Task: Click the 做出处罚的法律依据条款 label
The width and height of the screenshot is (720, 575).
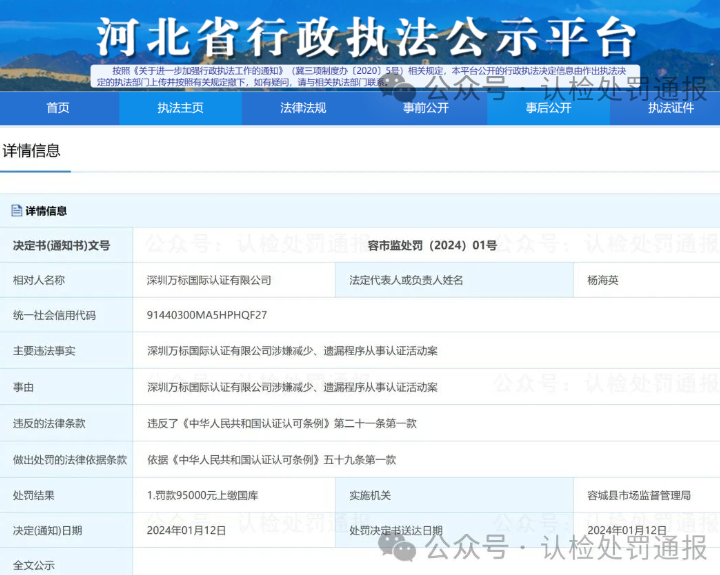Action: [x=70, y=460]
